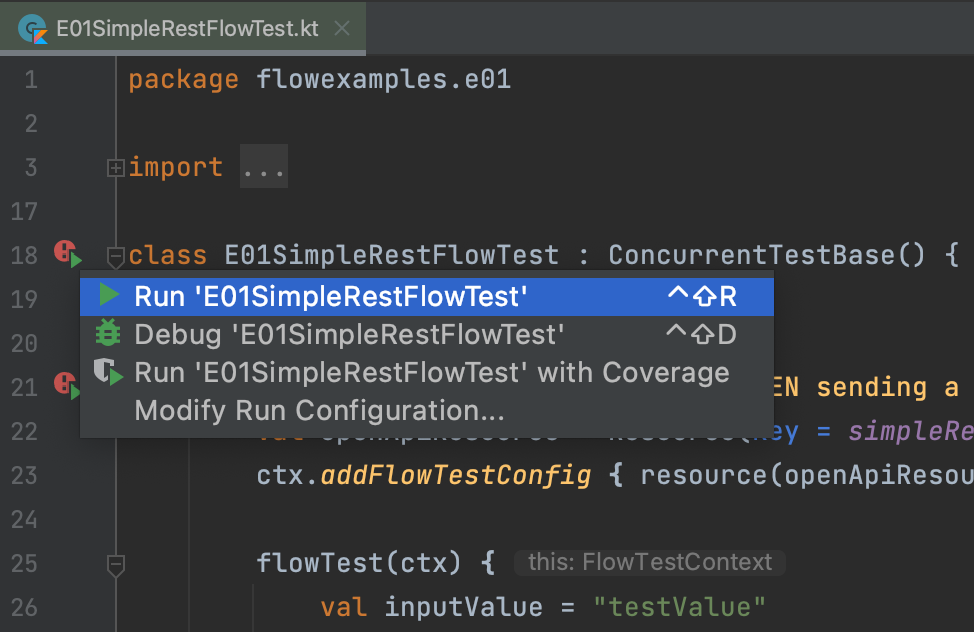Close the E01SimpleRestFlowTest.kt tab
Viewport: 974px width, 632px height.
[341, 28]
